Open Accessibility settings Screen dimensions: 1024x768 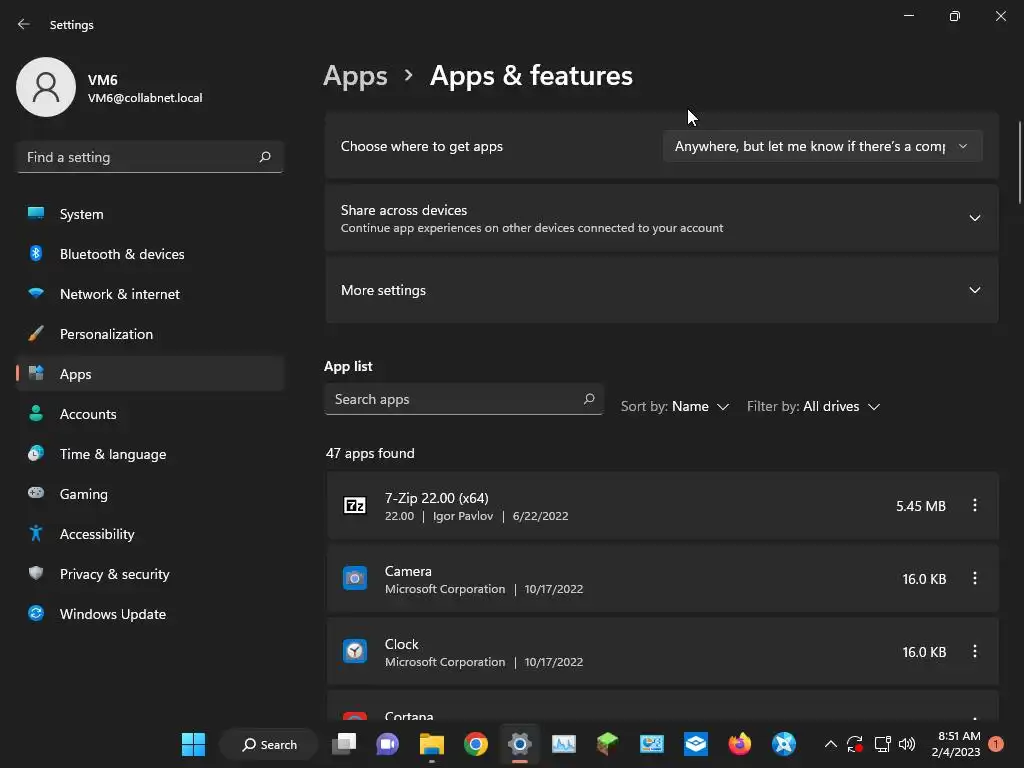click(150, 534)
